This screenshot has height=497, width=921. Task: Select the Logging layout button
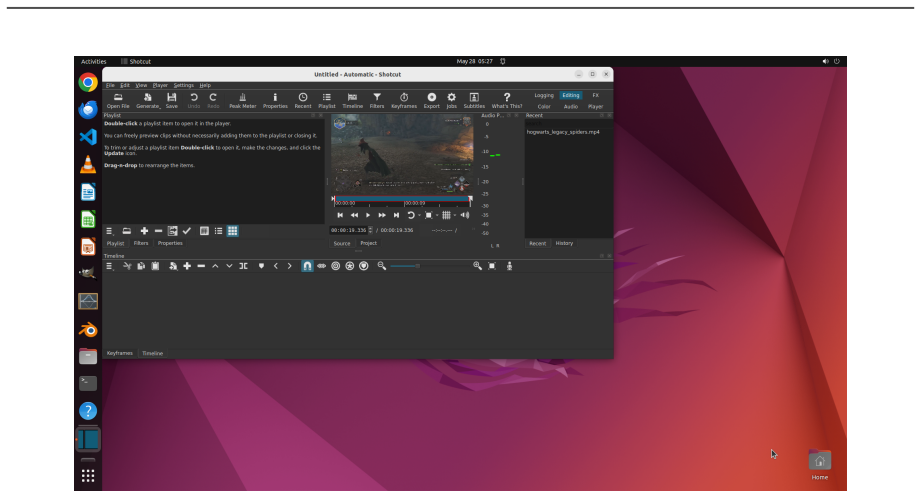pyautogui.click(x=544, y=95)
